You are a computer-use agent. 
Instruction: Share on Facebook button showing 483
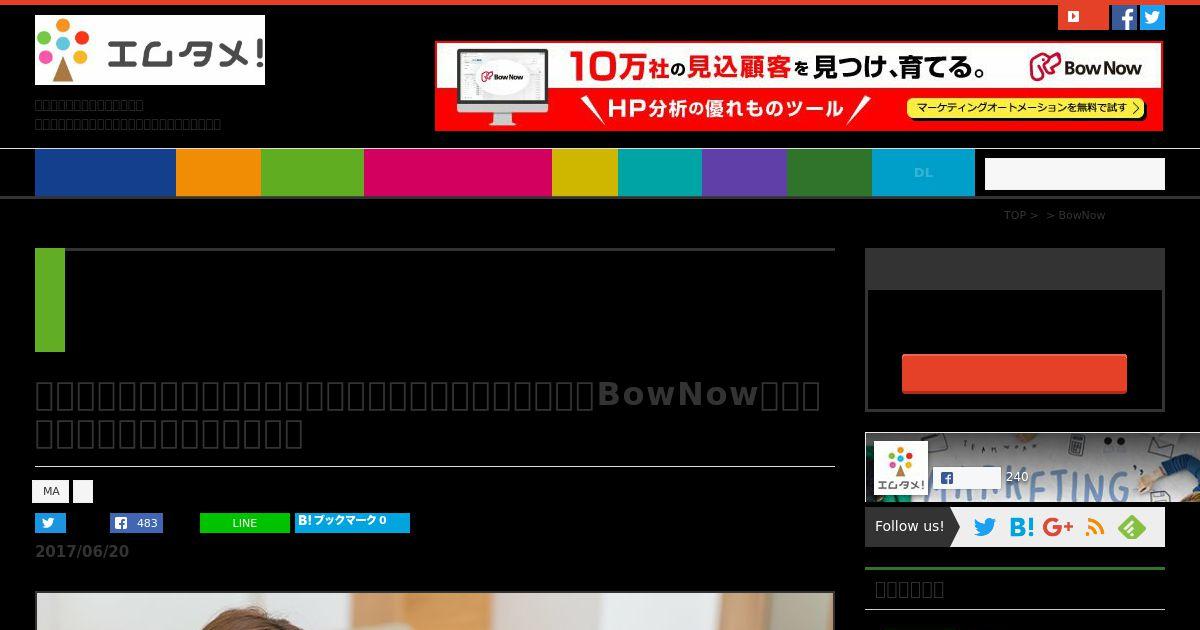point(136,523)
